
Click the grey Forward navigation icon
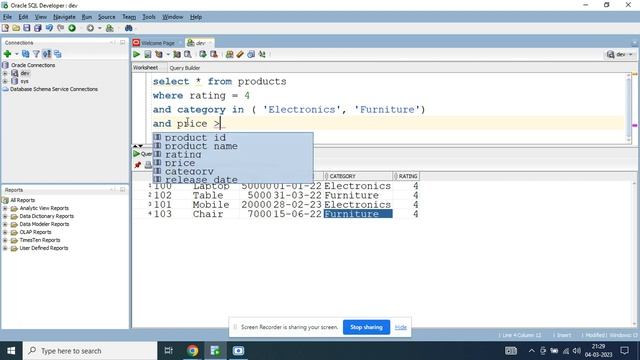pos(90,28)
